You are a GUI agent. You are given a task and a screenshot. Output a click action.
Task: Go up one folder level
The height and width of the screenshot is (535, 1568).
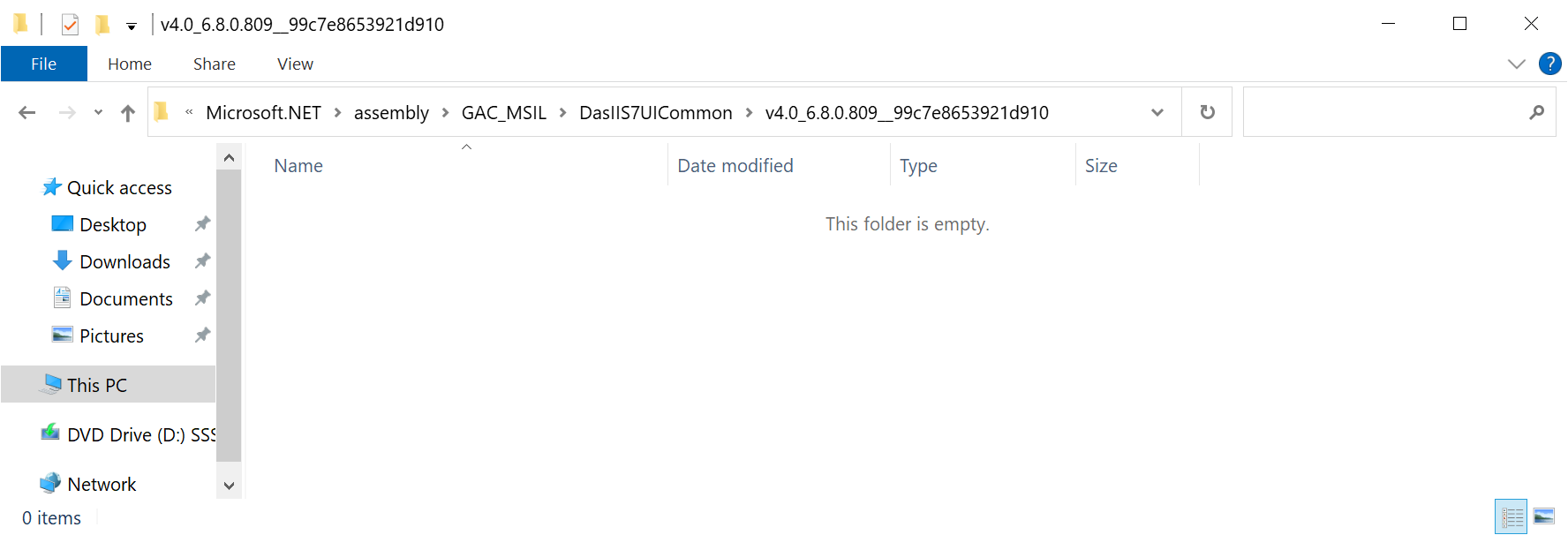click(128, 112)
